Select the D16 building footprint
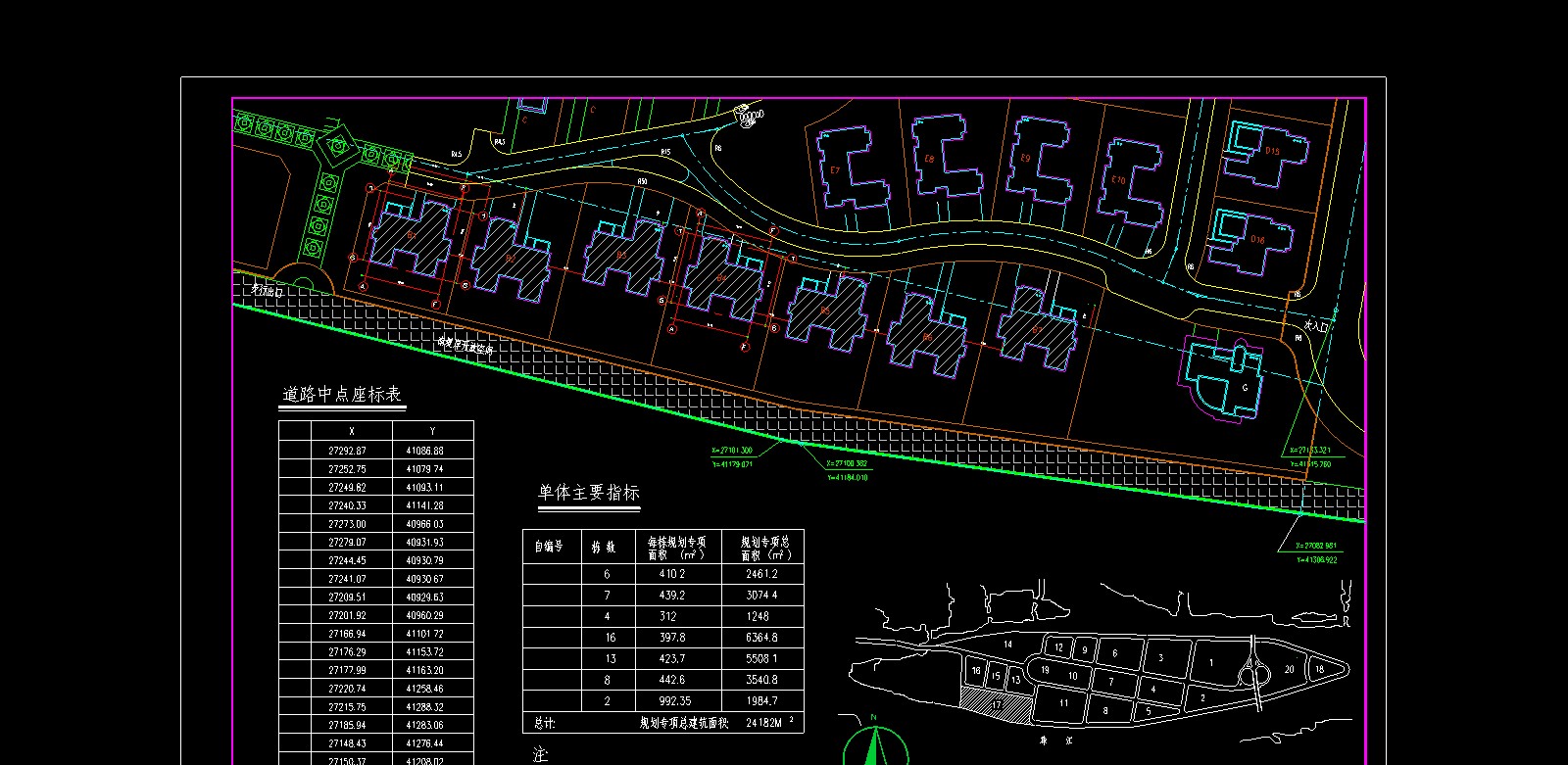This screenshot has height=765, width=1568. point(1250,240)
